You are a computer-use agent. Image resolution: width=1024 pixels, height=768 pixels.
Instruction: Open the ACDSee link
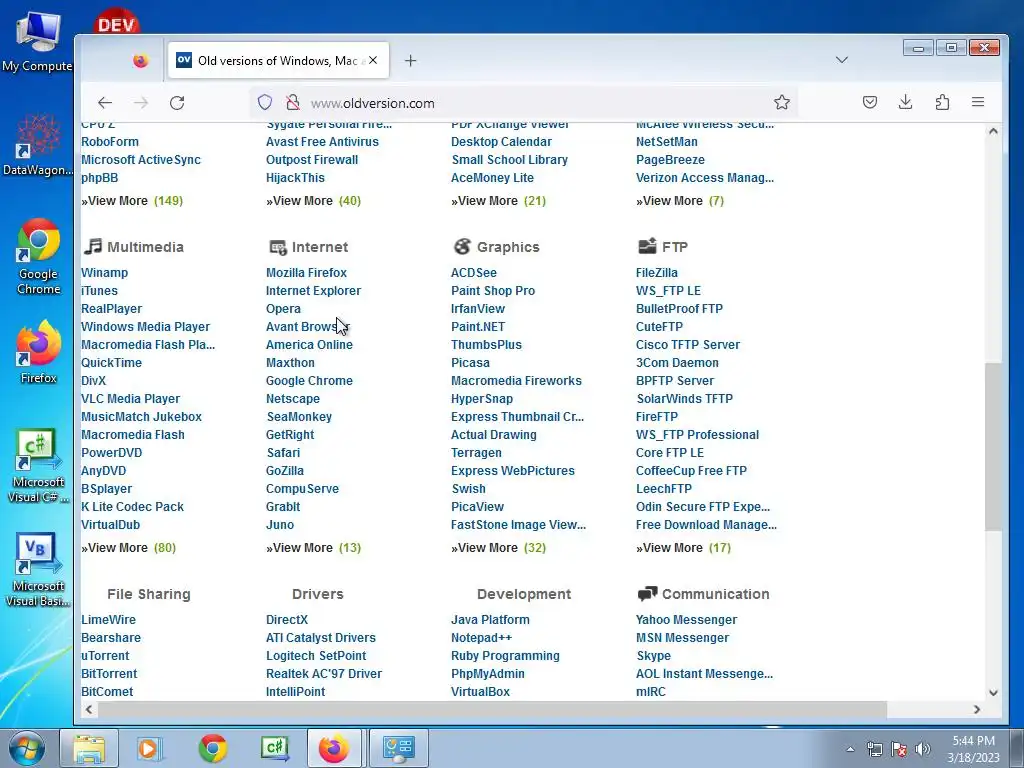pos(473,272)
